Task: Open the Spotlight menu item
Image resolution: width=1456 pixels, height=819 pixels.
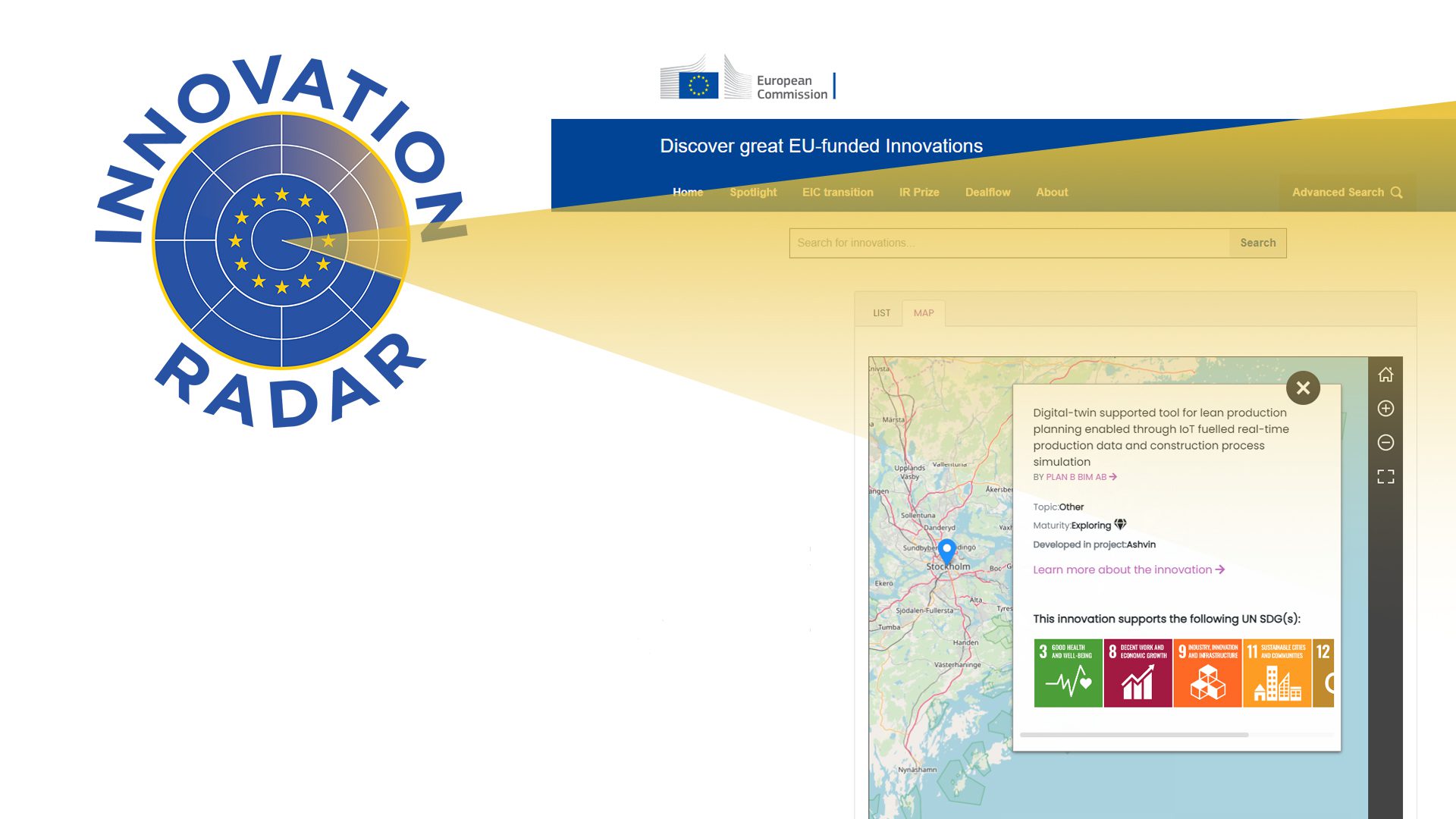Action: (x=753, y=193)
